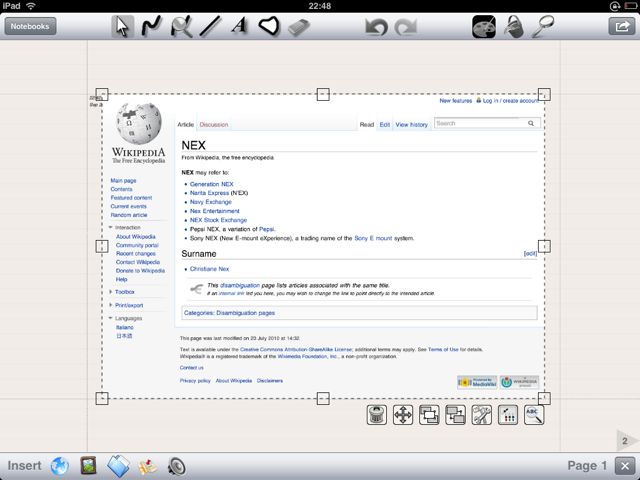The height and width of the screenshot is (480, 640).
Task: Insert a map via map icon
Action: click(148, 467)
